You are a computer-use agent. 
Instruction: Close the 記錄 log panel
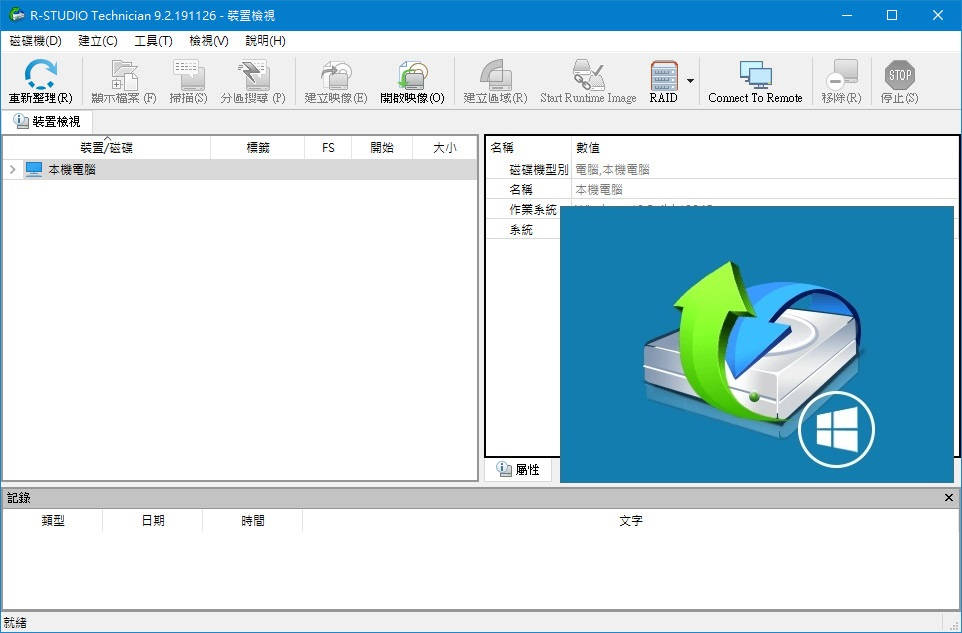point(948,497)
